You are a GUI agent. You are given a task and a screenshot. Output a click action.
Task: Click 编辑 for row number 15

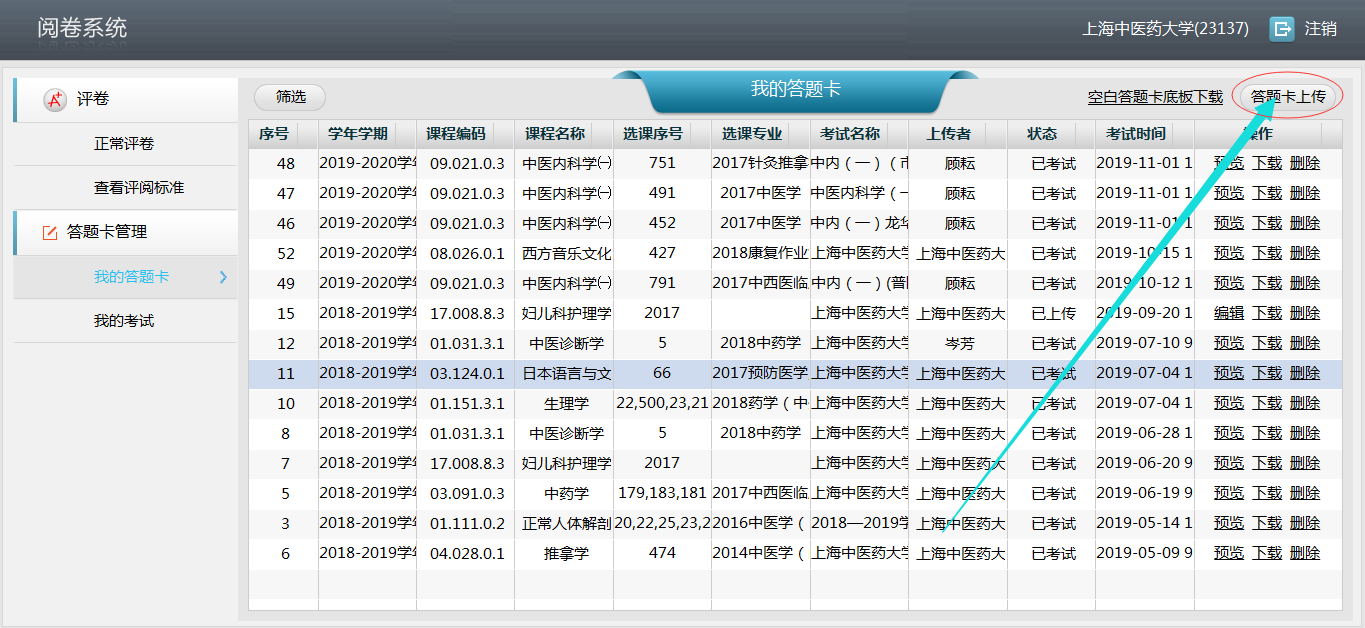click(x=1229, y=313)
